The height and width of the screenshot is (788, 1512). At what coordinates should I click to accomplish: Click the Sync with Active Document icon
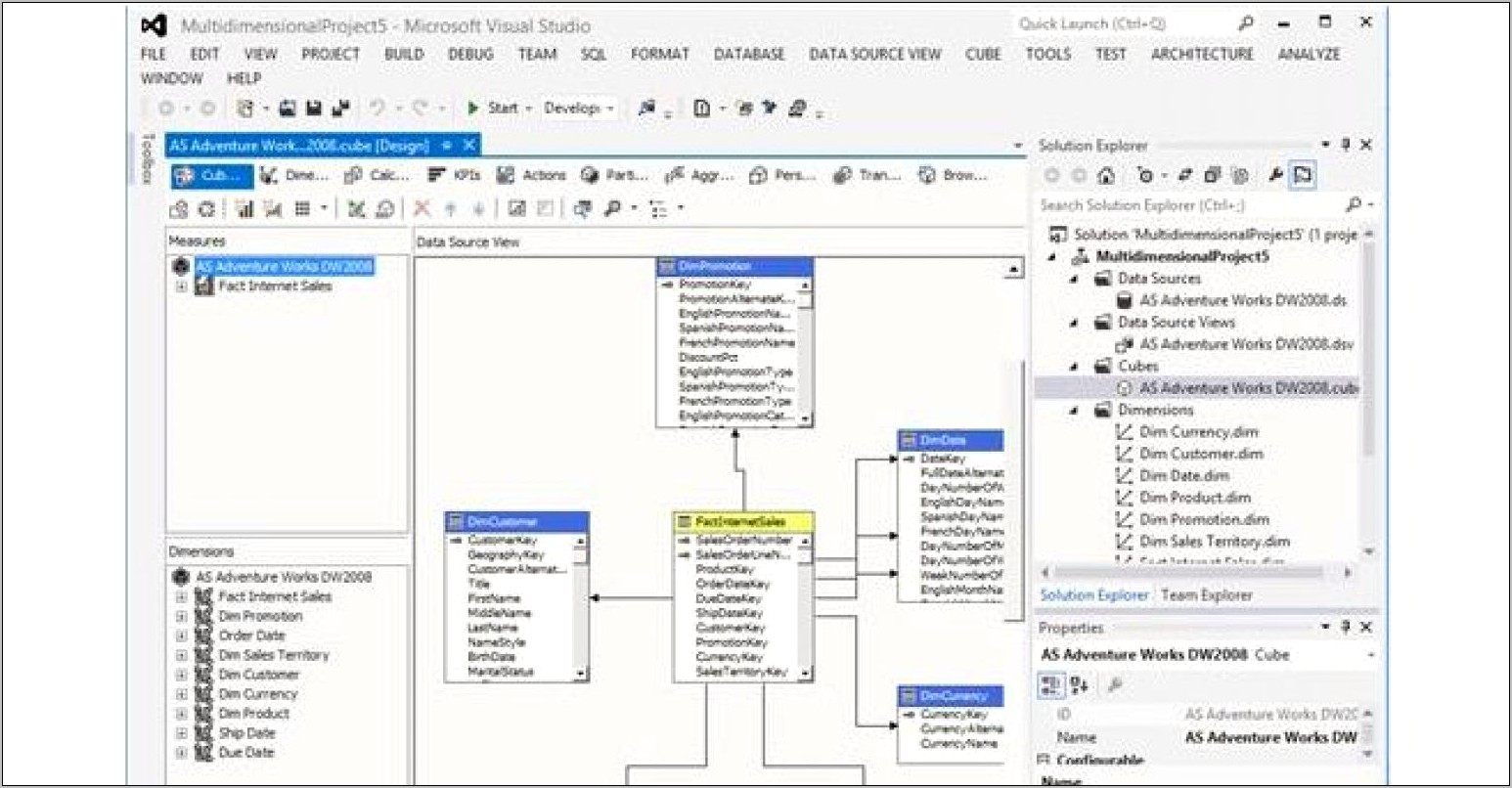pyautogui.click(x=1185, y=176)
